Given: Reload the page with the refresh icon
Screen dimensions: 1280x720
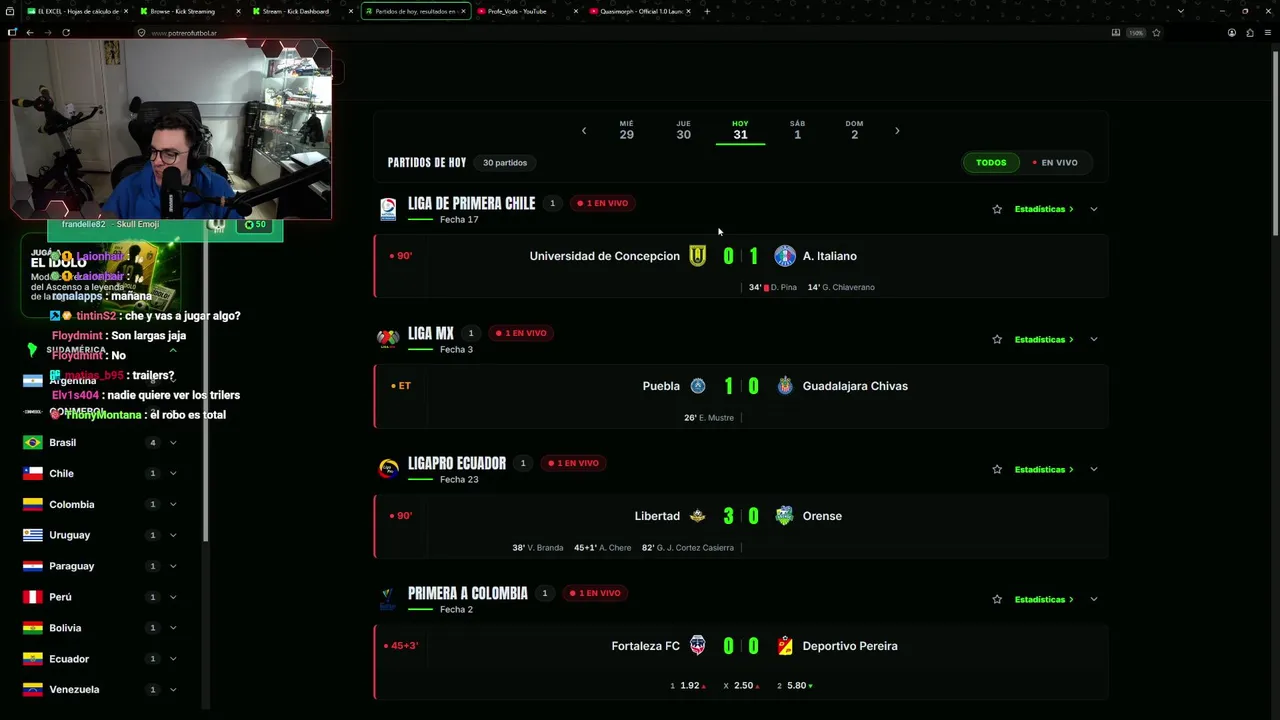Looking at the screenshot, I should pyautogui.click(x=66, y=32).
